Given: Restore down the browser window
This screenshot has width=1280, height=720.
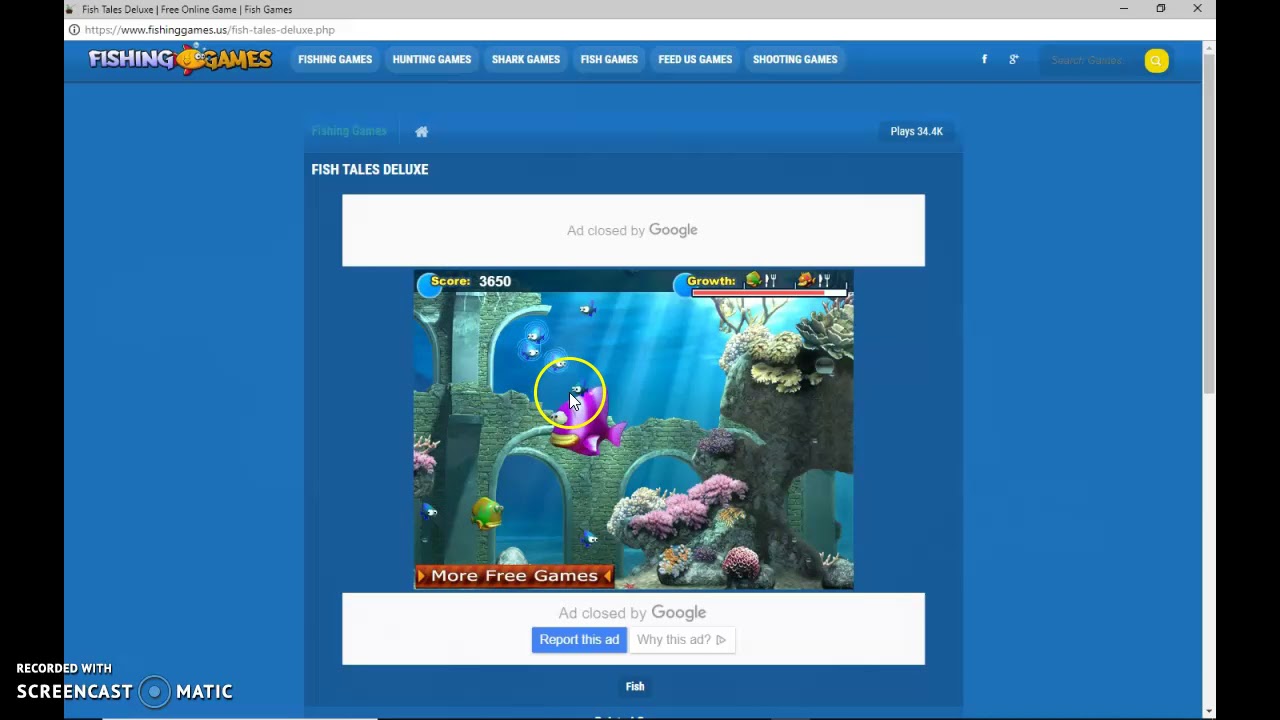Looking at the screenshot, I should 1161,9.
